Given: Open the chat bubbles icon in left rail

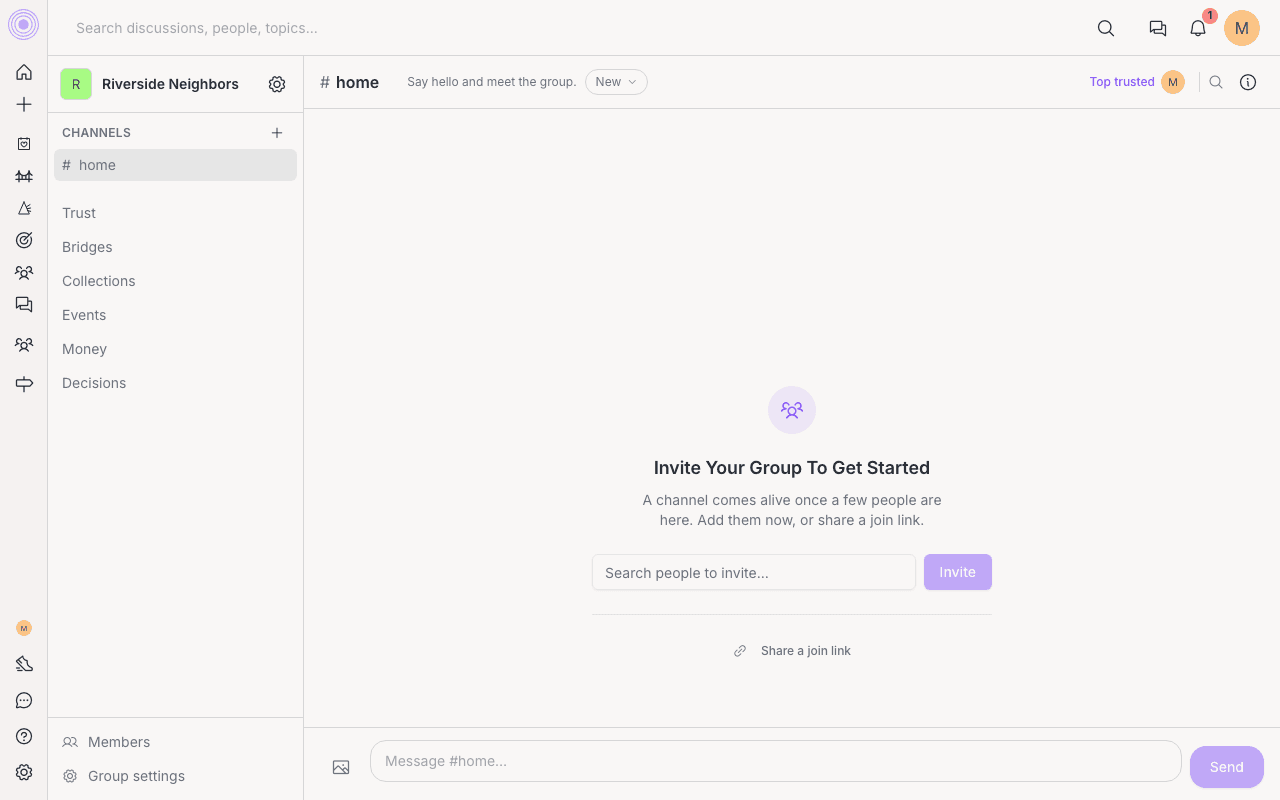Looking at the screenshot, I should click(24, 304).
